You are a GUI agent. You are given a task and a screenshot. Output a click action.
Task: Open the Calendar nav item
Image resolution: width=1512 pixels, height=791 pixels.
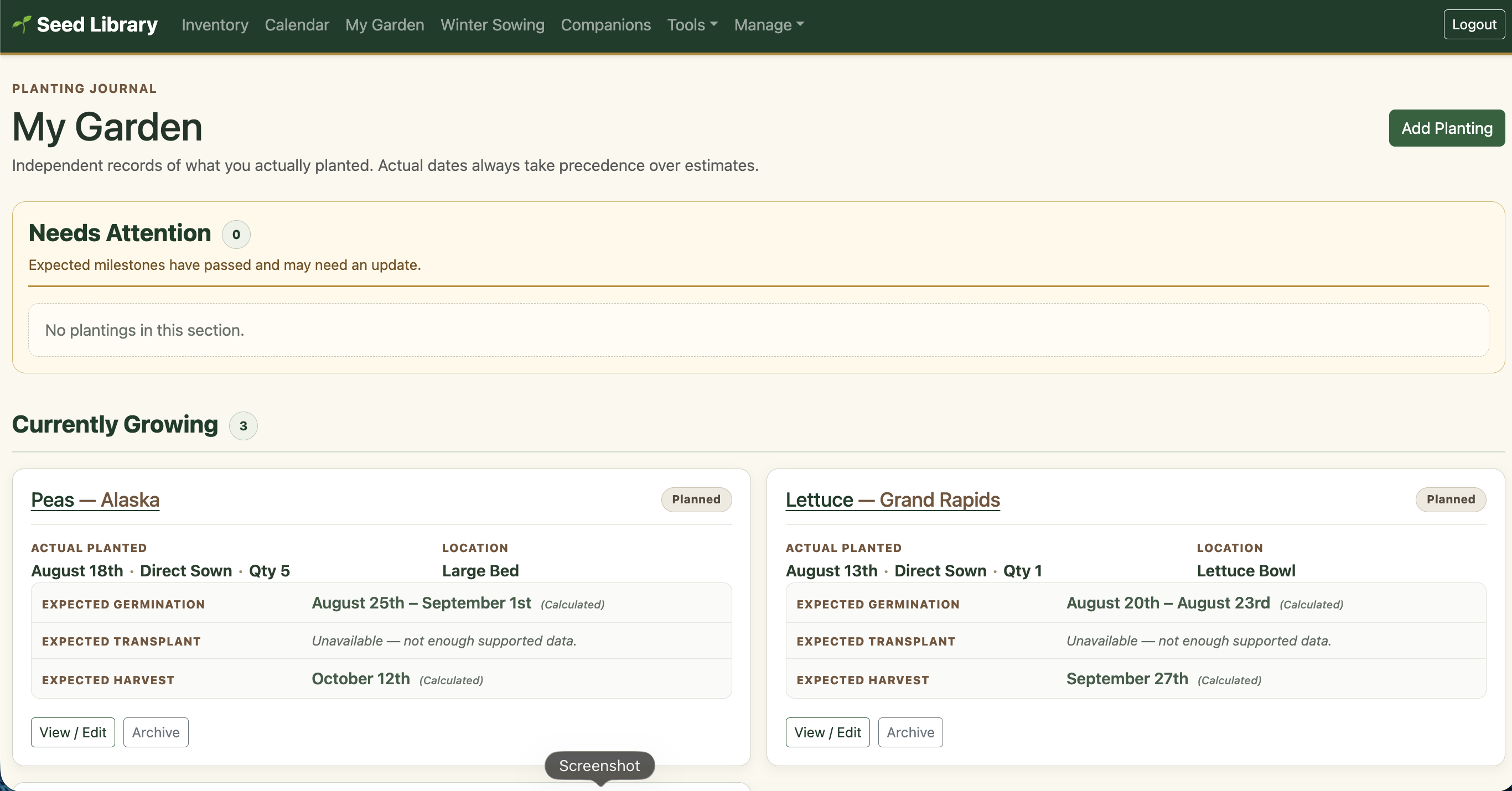tap(297, 25)
